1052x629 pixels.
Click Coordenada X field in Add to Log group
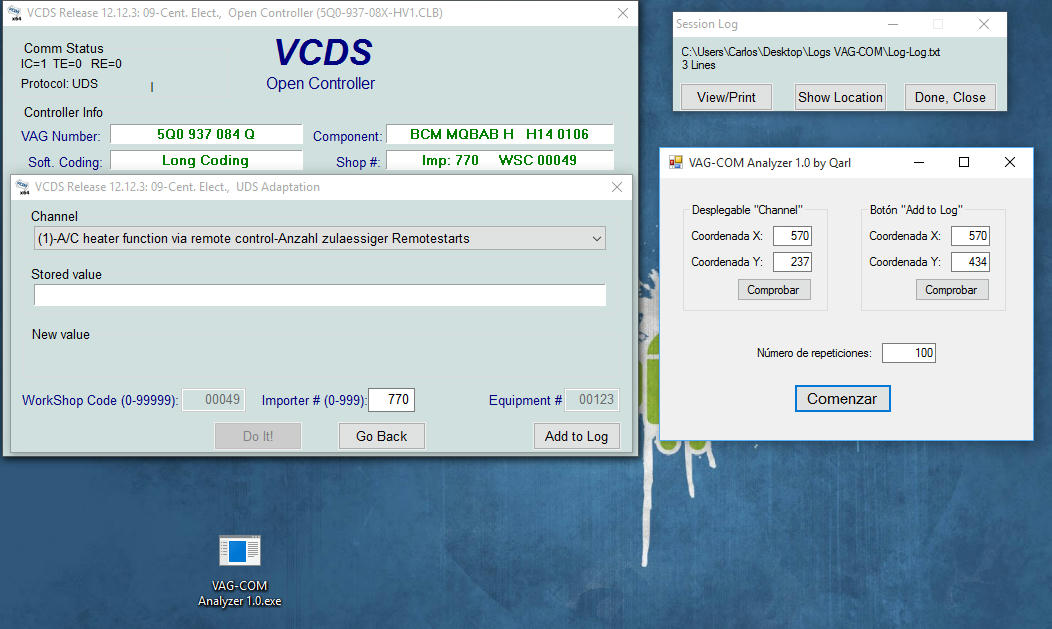pyautogui.click(x=970, y=236)
